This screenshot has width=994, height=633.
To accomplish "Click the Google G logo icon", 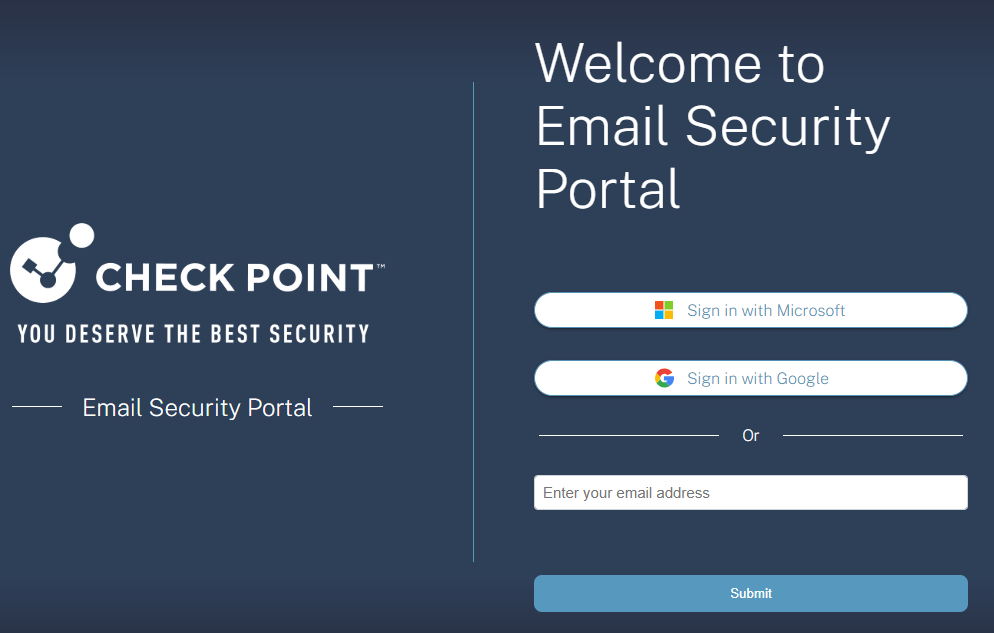I will pos(664,378).
